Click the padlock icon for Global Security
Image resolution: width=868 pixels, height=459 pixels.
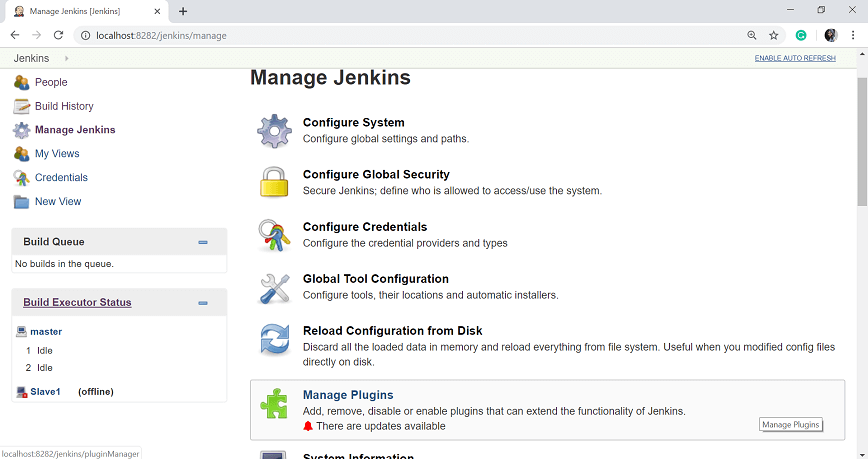point(274,182)
